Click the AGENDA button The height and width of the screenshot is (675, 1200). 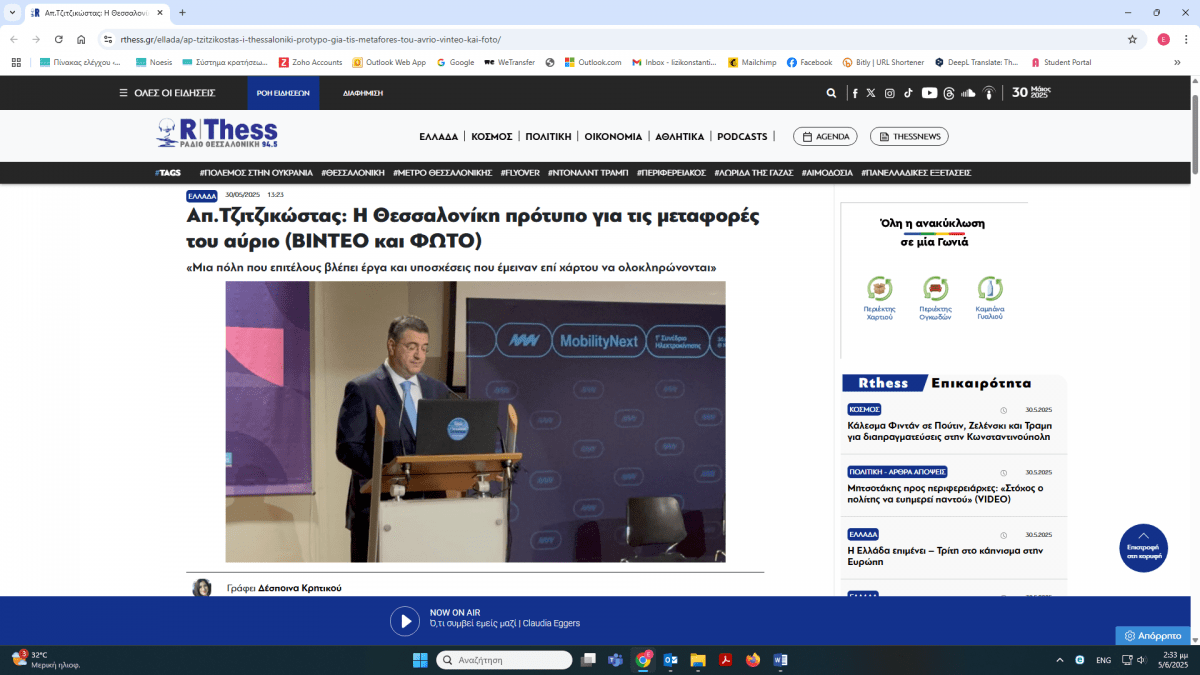[x=825, y=136]
